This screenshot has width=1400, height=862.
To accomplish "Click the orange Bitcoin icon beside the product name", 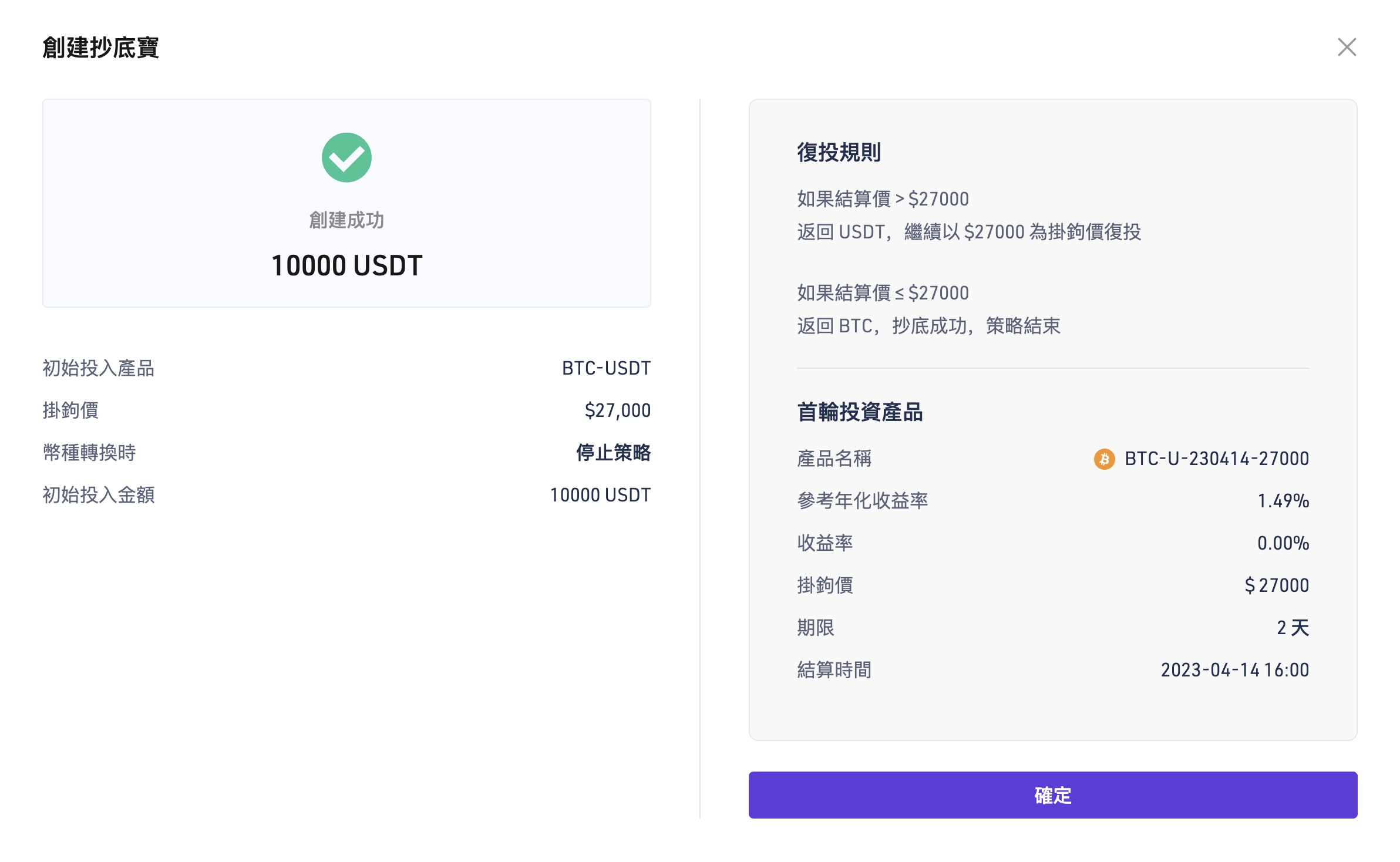I will point(1104,459).
